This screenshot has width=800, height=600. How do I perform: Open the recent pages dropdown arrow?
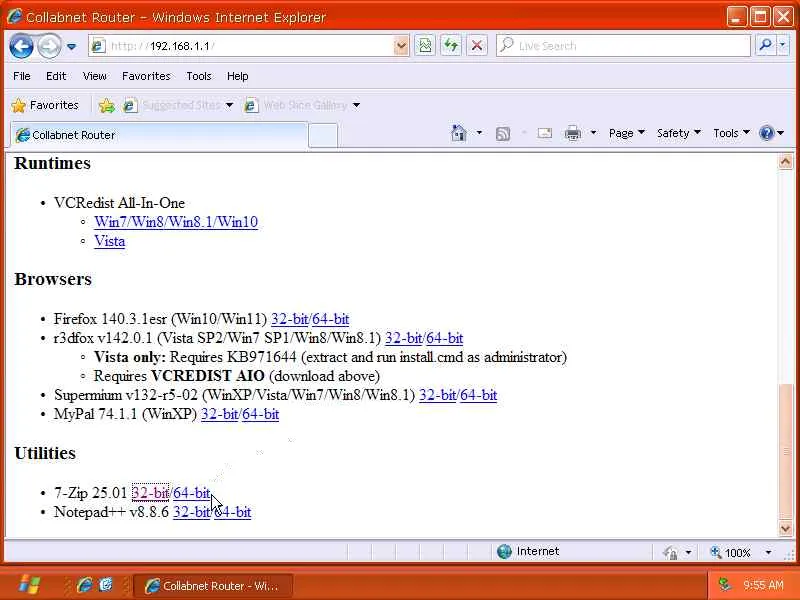(71, 46)
